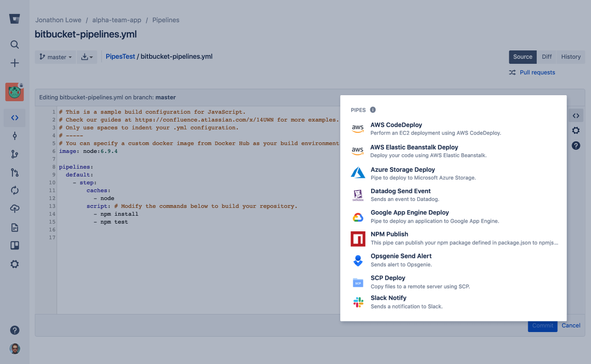Click the Opsgenie logo icon
Screen dimensions: 591x364
(x=358, y=260)
